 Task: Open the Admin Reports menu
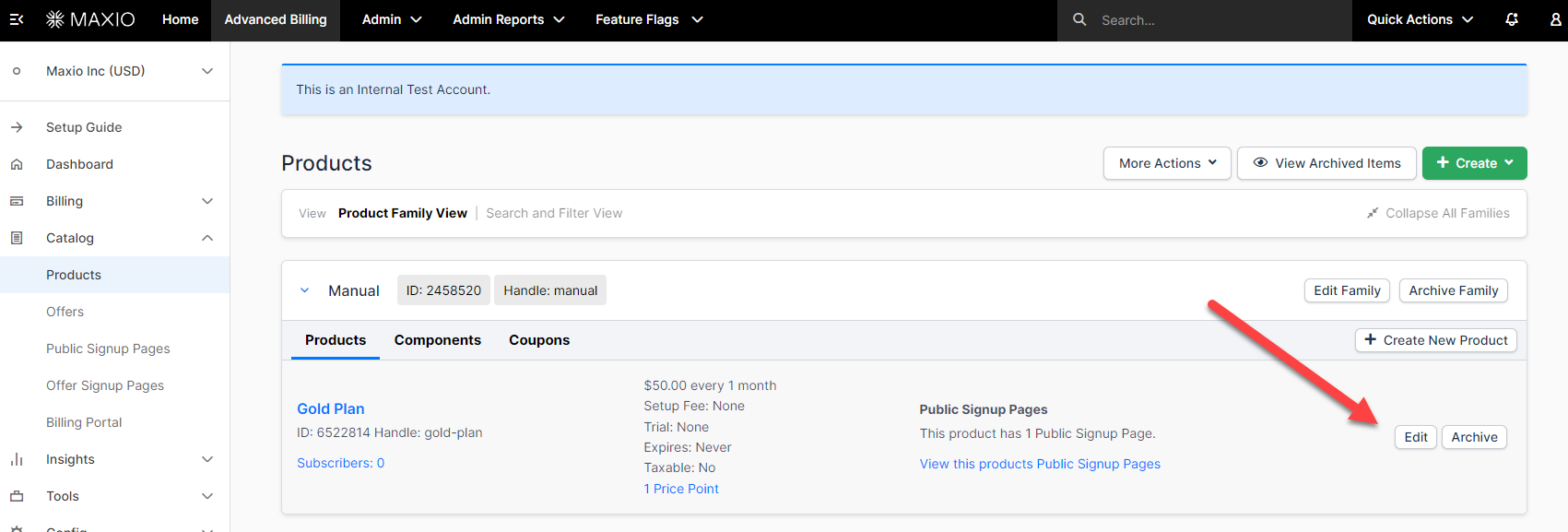508,19
